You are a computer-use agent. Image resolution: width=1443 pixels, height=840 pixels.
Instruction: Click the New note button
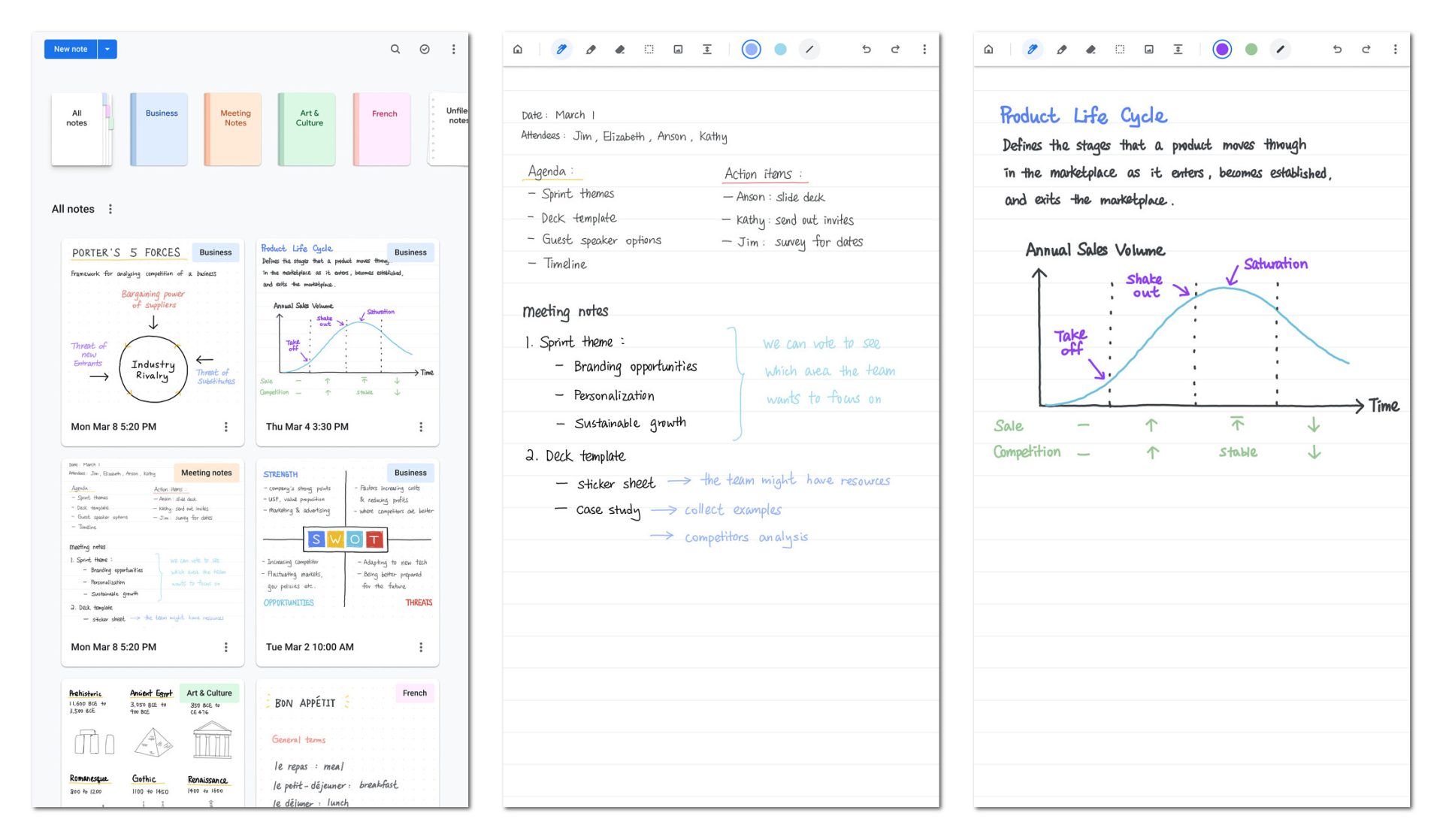pyautogui.click(x=71, y=50)
